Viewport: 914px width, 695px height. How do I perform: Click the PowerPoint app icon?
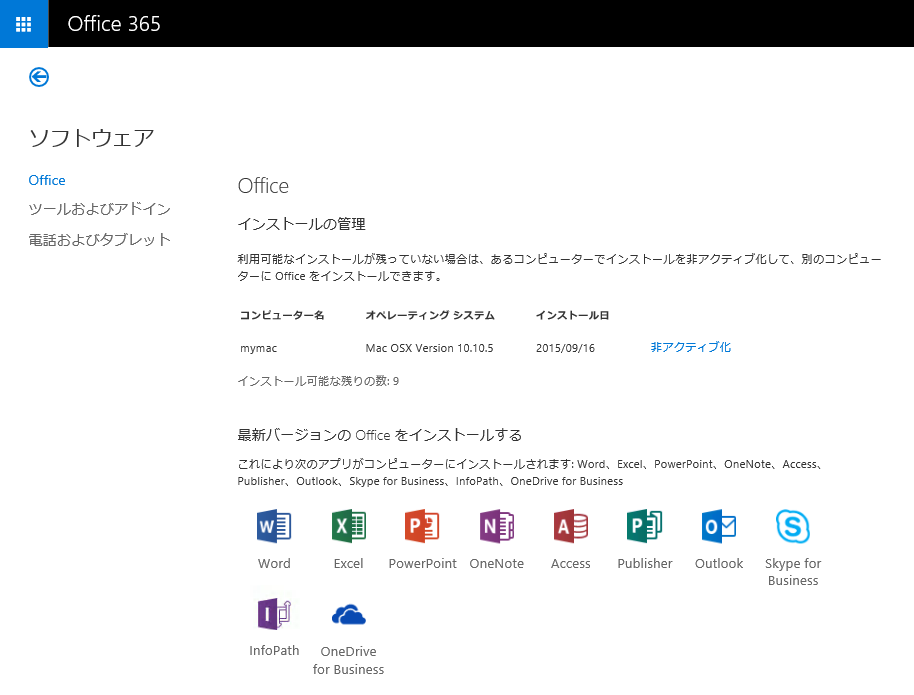pyautogui.click(x=422, y=526)
